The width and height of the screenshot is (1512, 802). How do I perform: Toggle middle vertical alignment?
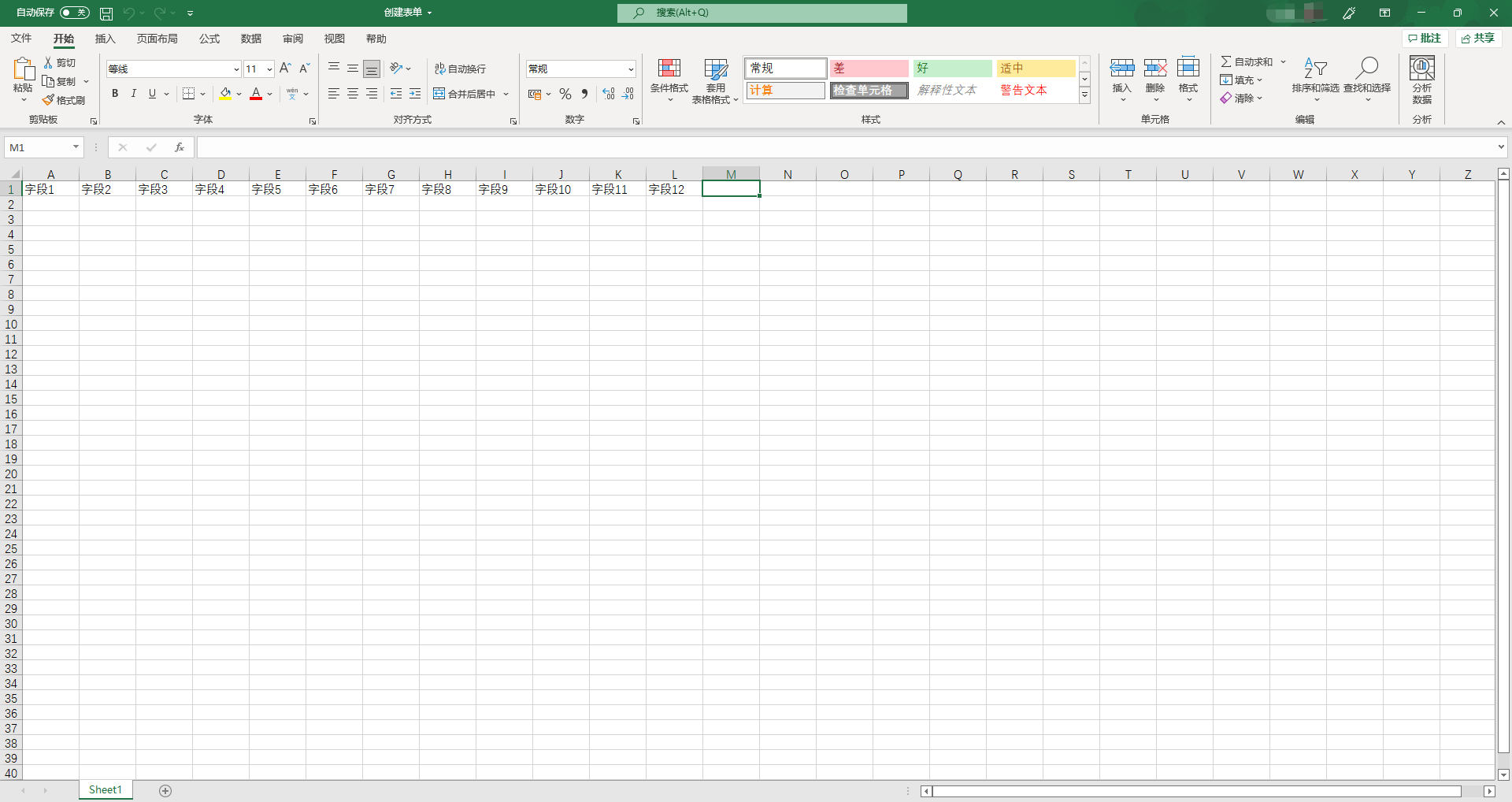click(353, 69)
